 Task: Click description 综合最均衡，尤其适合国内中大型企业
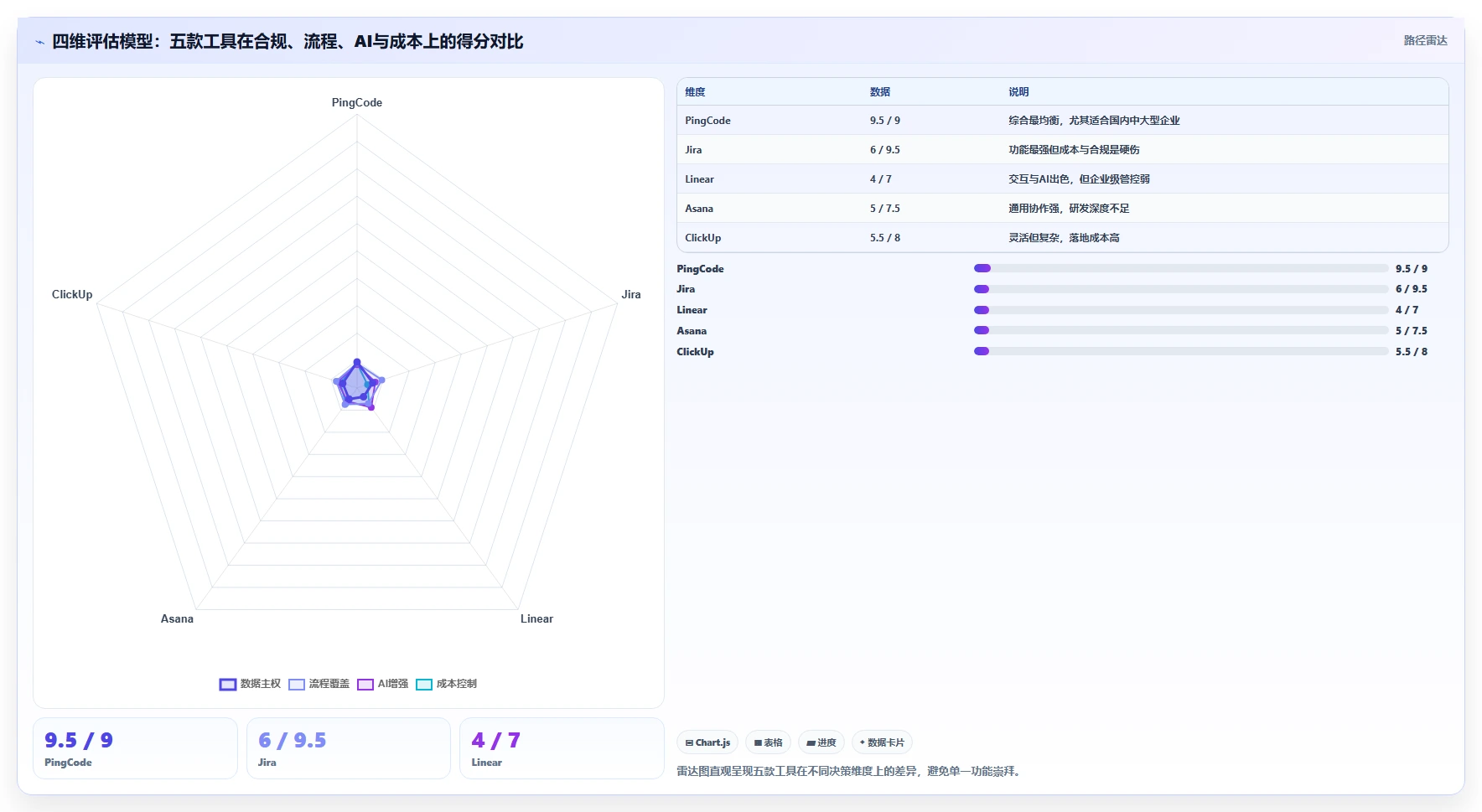click(x=1094, y=121)
